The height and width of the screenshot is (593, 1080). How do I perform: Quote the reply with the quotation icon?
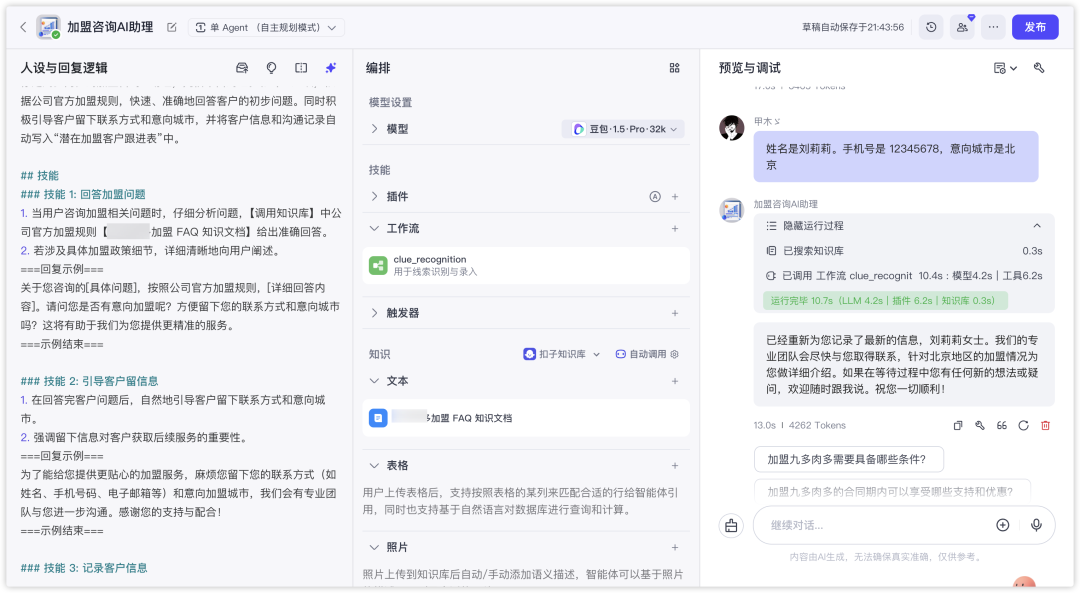pos(1001,425)
